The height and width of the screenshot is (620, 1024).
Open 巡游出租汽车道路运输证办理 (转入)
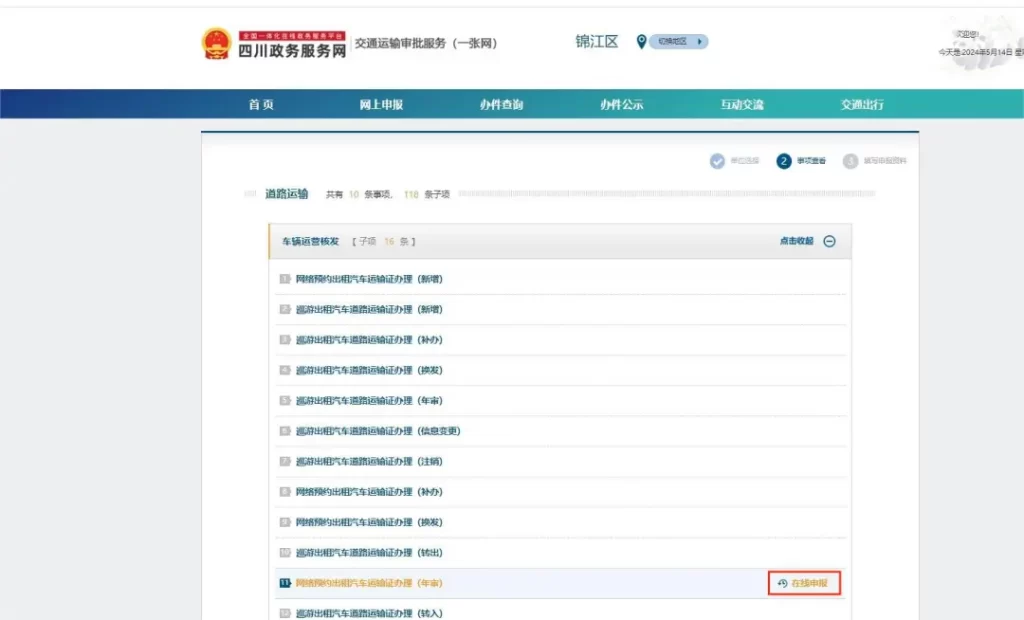click(369, 613)
